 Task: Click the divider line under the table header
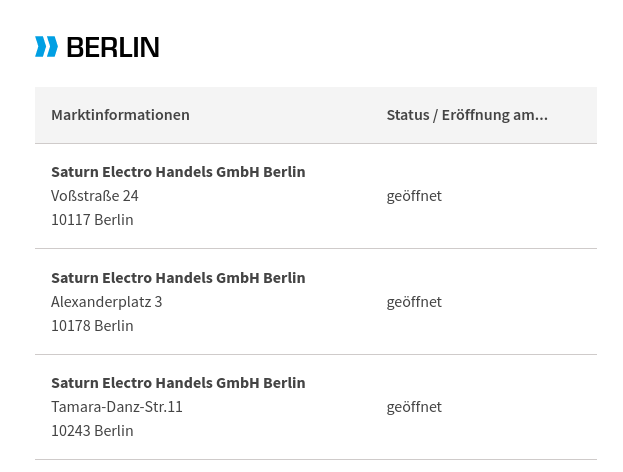tap(316, 143)
